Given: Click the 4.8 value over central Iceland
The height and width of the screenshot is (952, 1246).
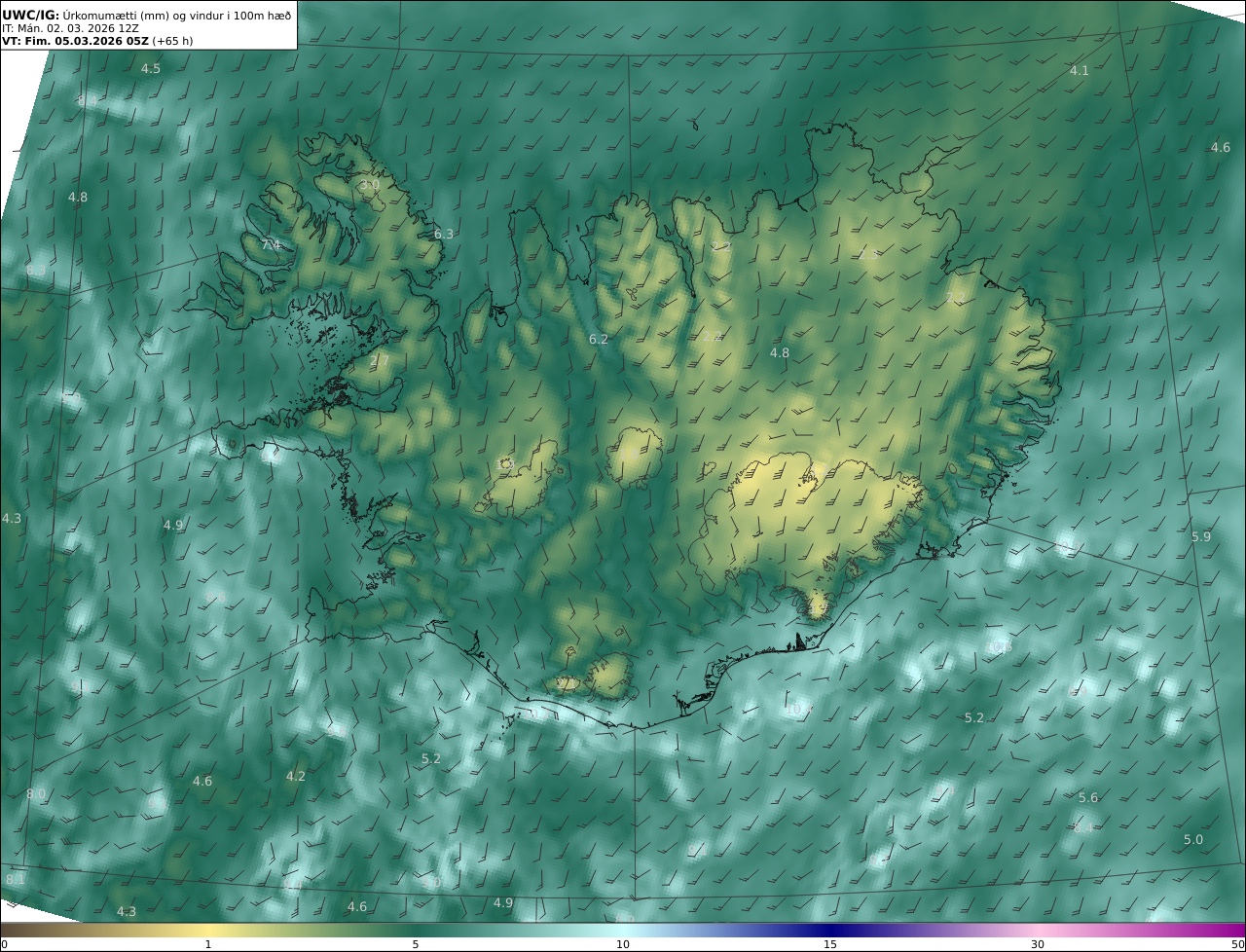Looking at the screenshot, I should click(780, 352).
